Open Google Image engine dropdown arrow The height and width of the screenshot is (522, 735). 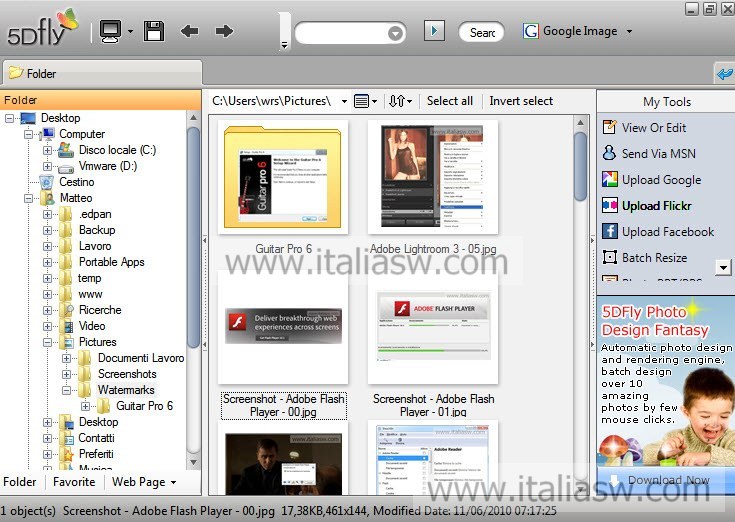[x=629, y=31]
